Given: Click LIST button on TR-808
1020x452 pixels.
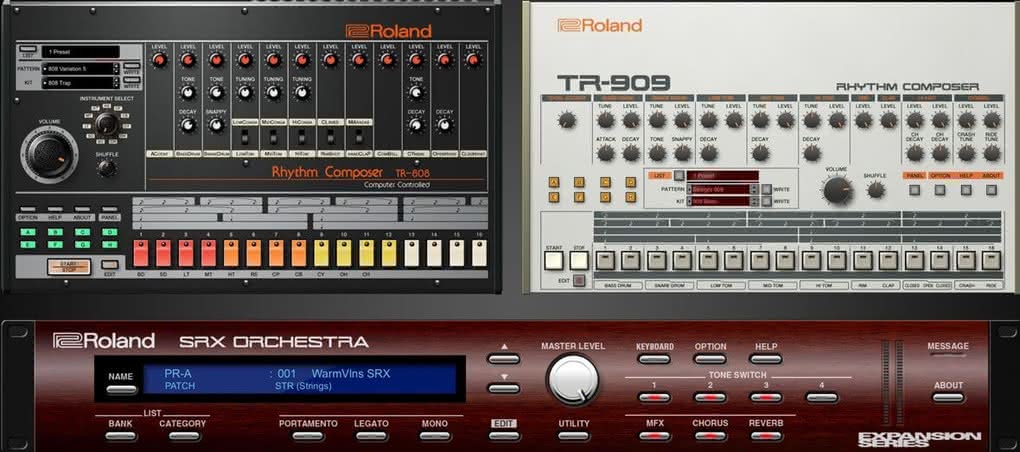Looking at the screenshot, I should coord(28,49).
